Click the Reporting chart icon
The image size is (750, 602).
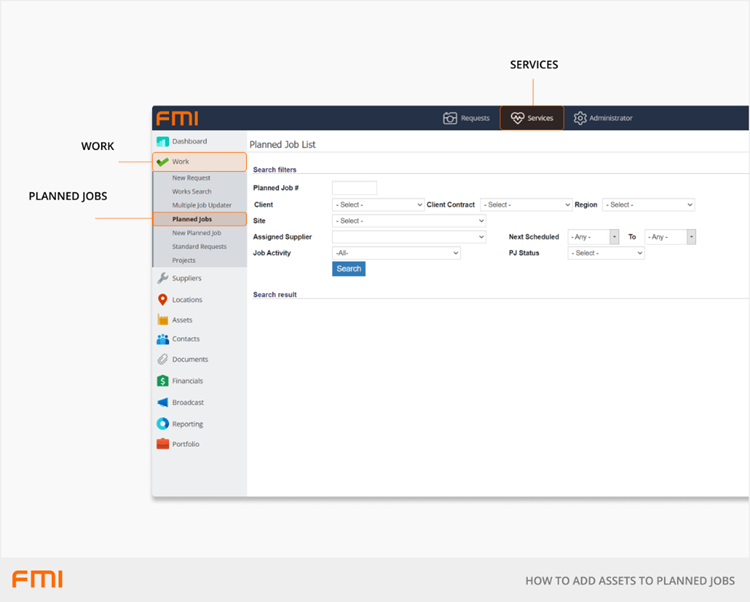click(x=162, y=424)
